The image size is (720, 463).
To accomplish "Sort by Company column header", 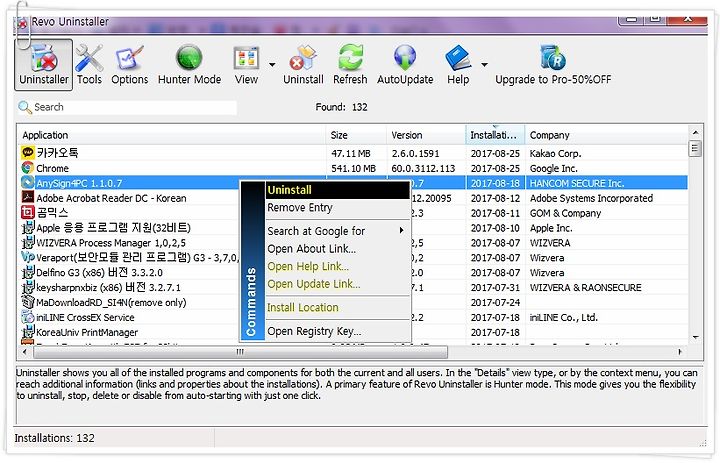I will tap(607, 135).
